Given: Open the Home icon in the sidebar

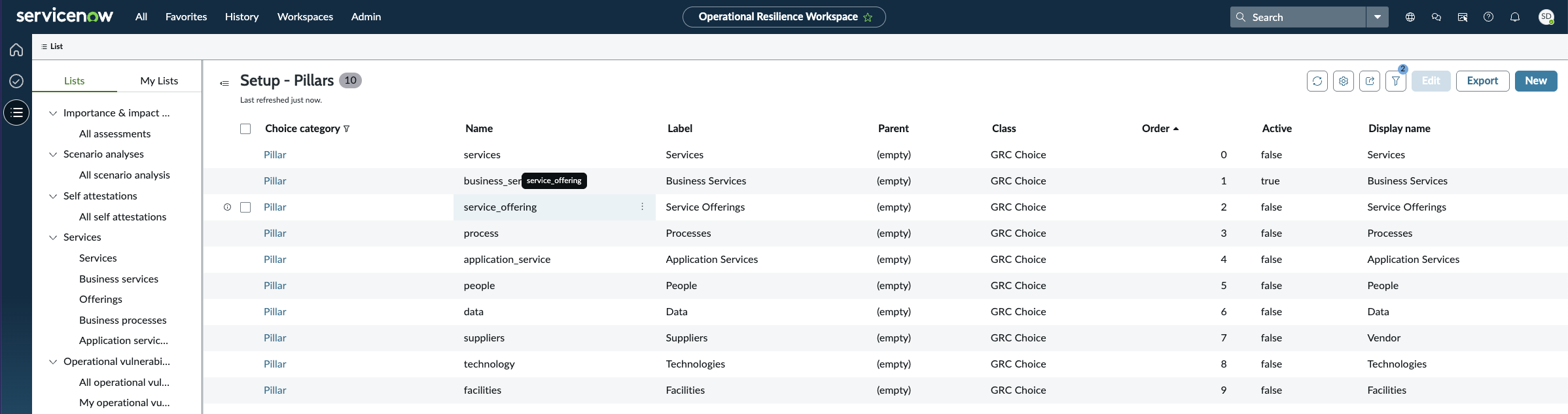Looking at the screenshot, I should [x=16, y=50].
